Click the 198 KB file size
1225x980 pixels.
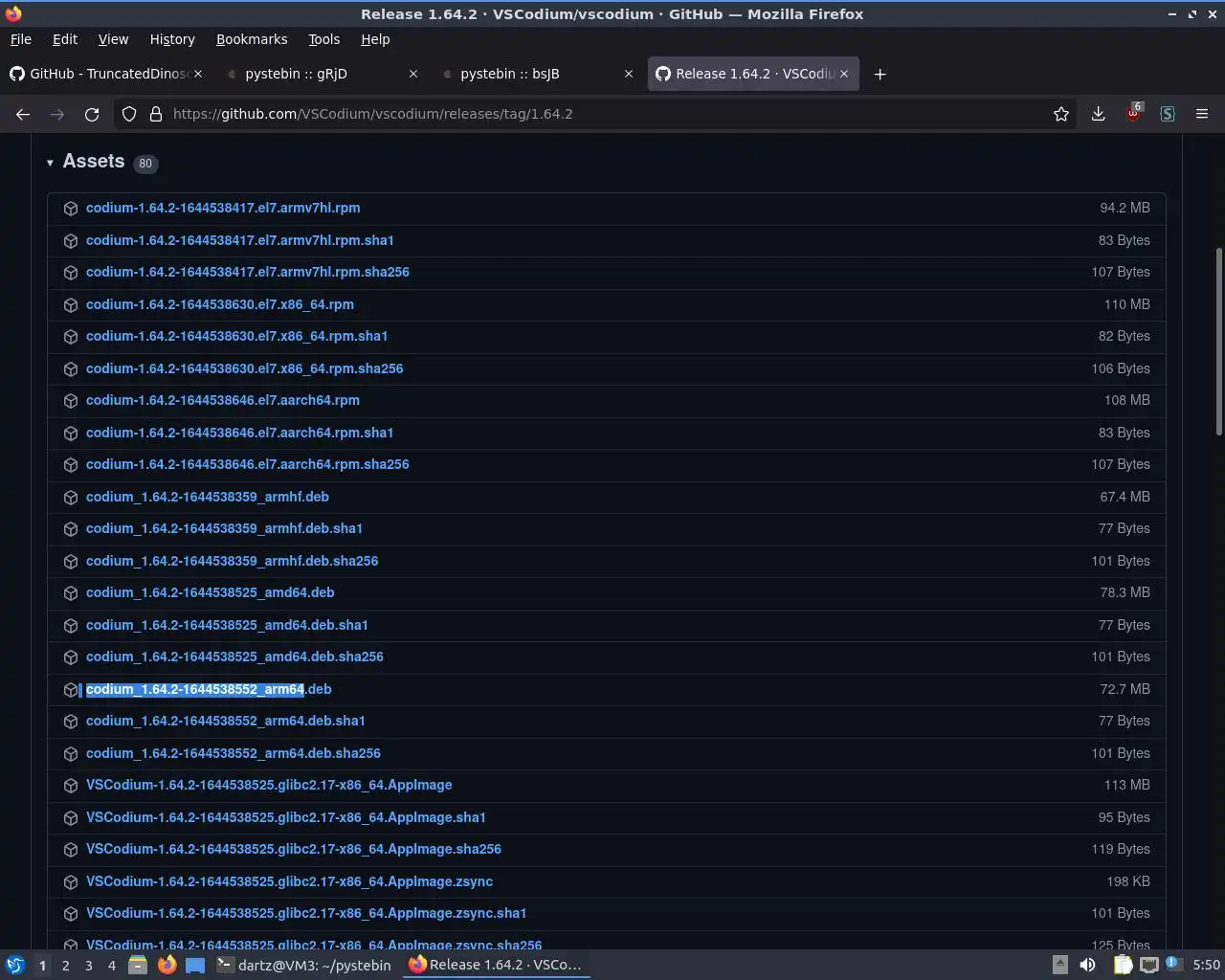(x=1127, y=881)
